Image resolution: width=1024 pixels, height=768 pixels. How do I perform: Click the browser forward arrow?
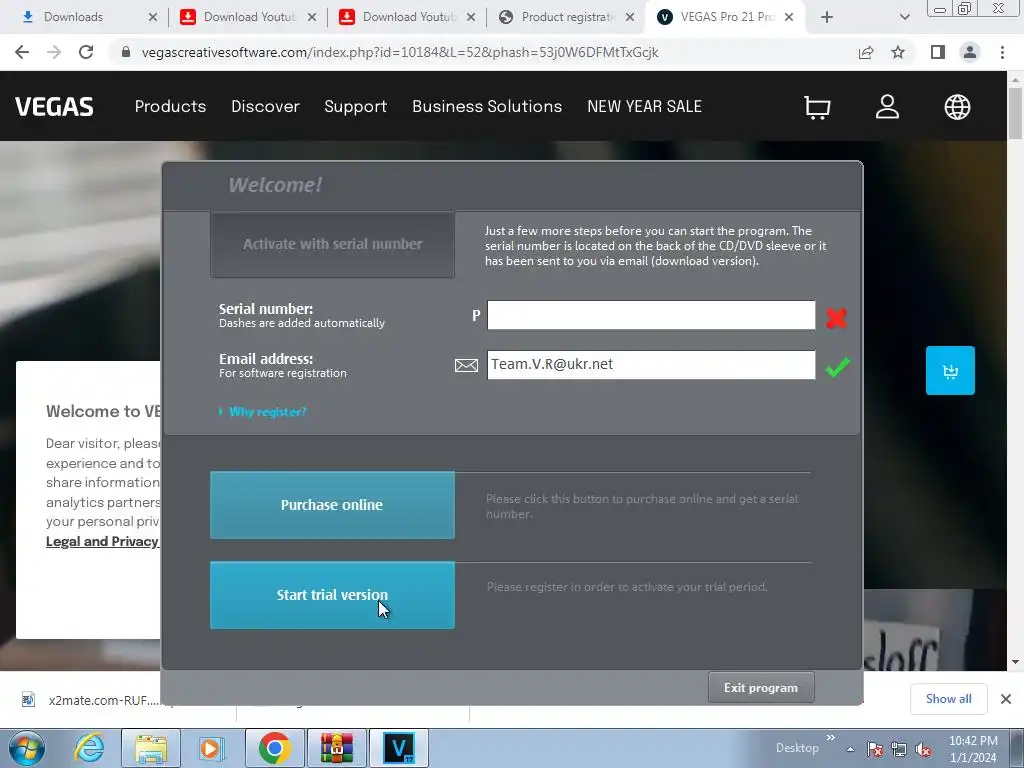(x=54, y=52)
